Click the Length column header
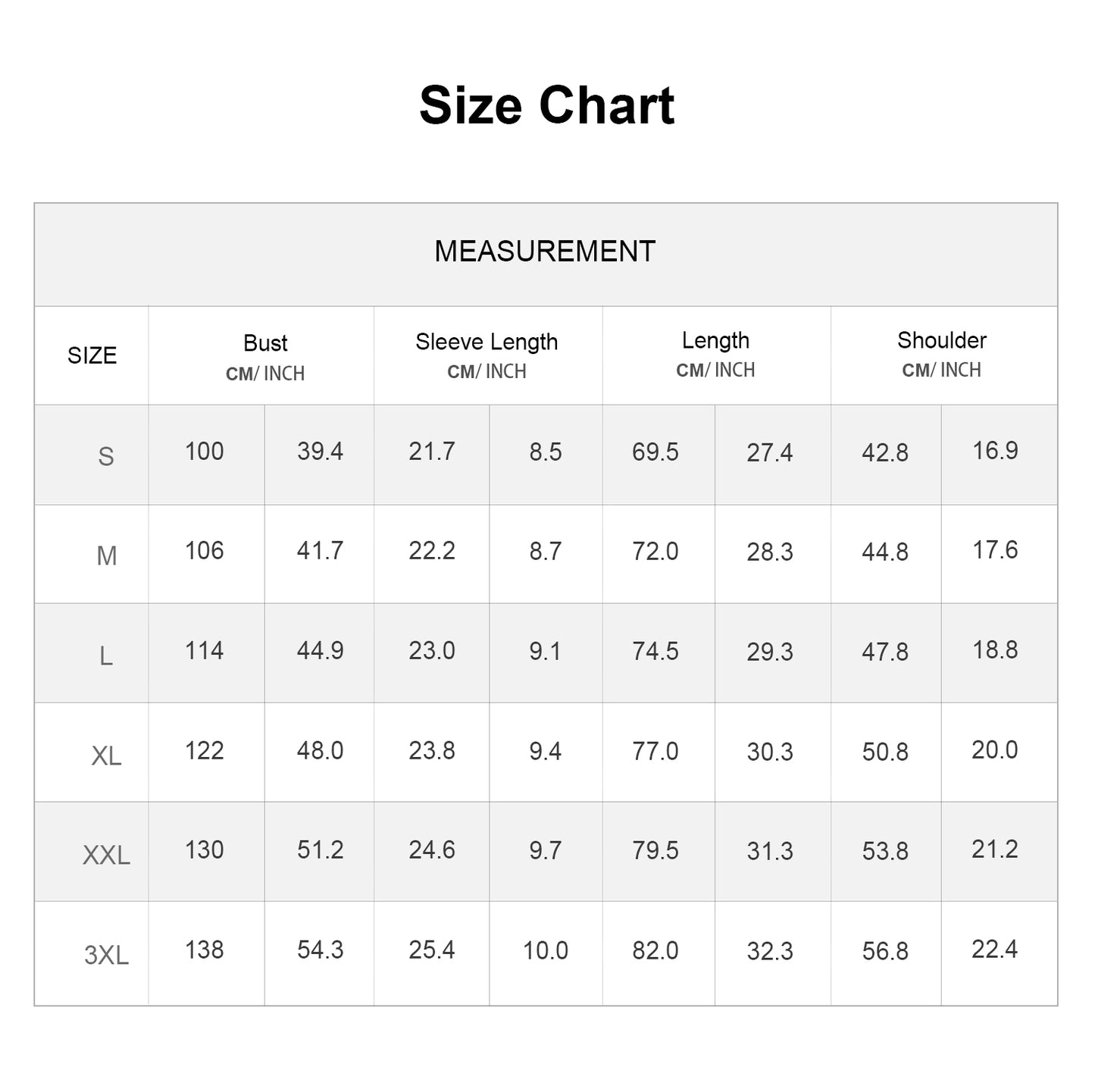The height and width of the screenshot is (1092, 1095). tap(715, 340)
